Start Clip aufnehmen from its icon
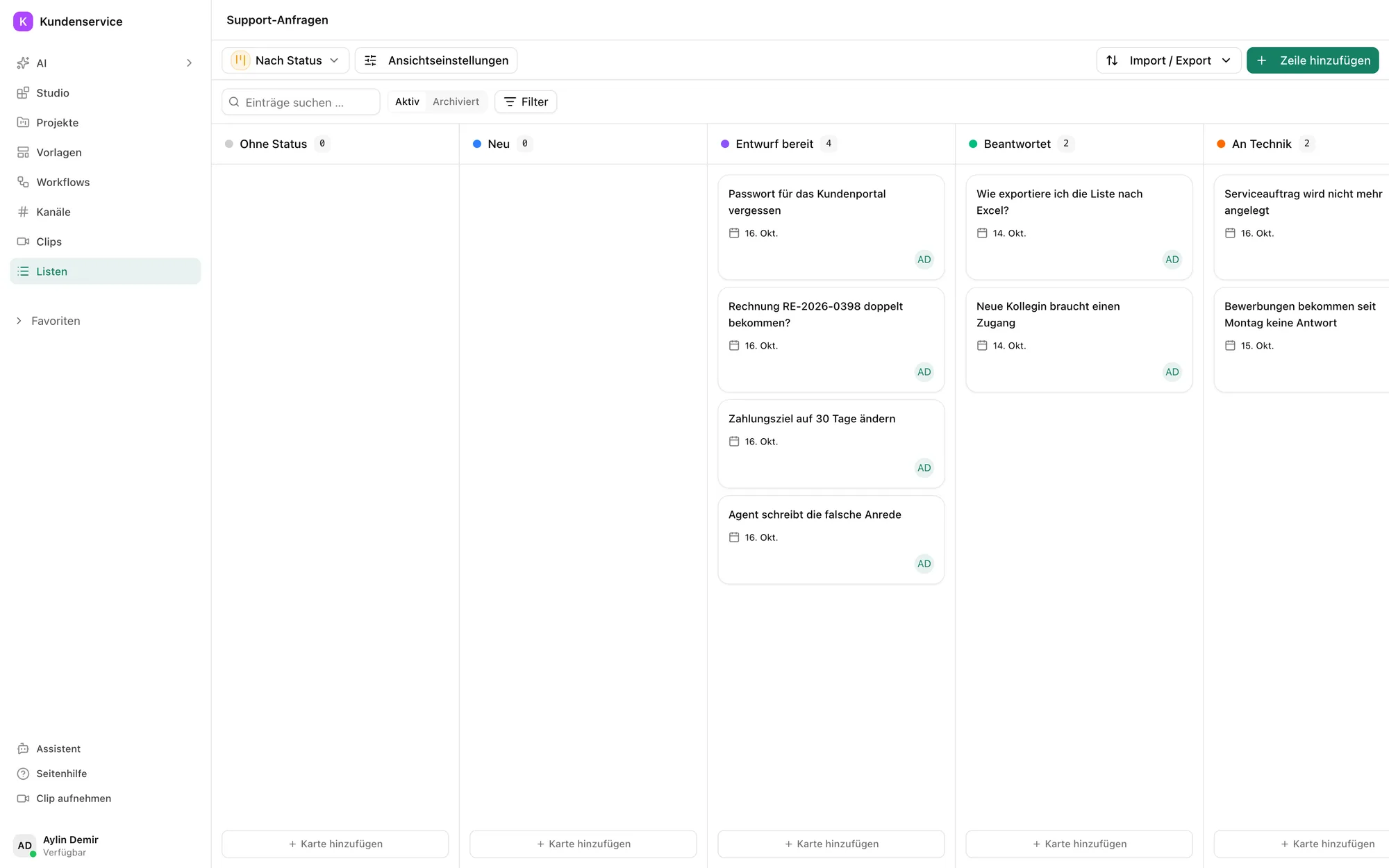The height and width of the screenshot is (868, 1389). (x=23, y=799)
